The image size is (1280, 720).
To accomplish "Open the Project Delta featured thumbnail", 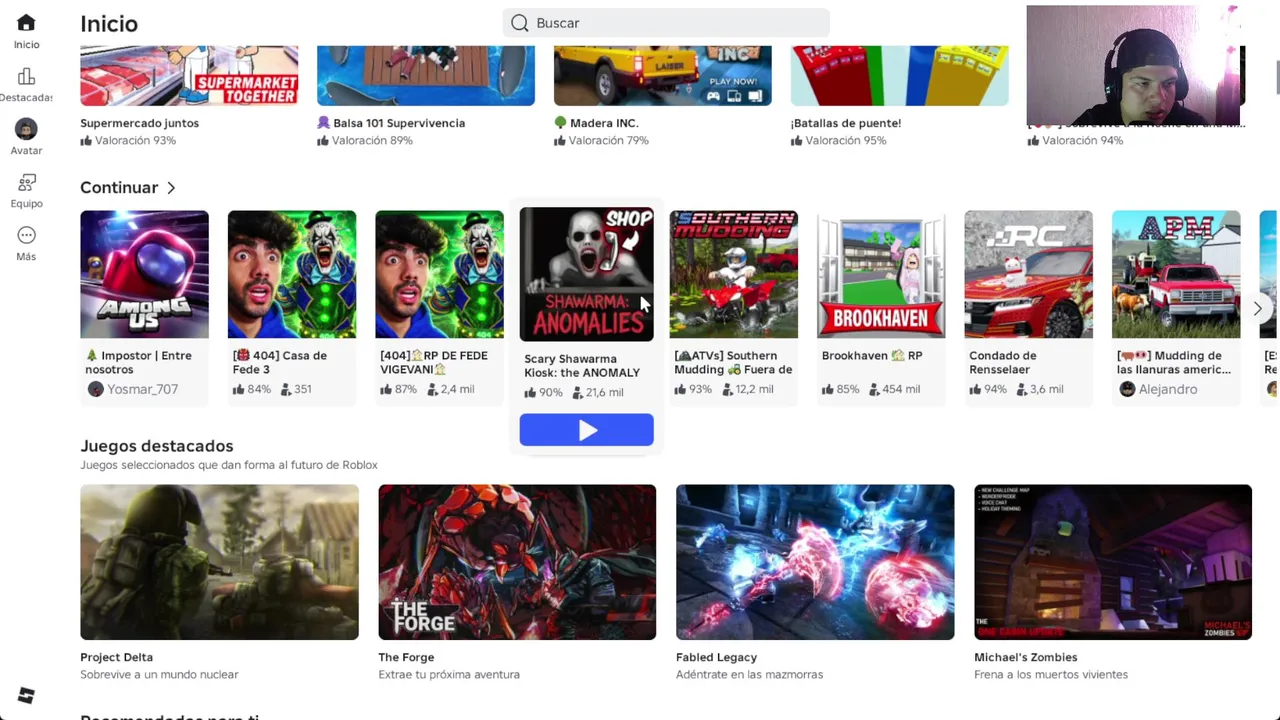I will point(219,562).
